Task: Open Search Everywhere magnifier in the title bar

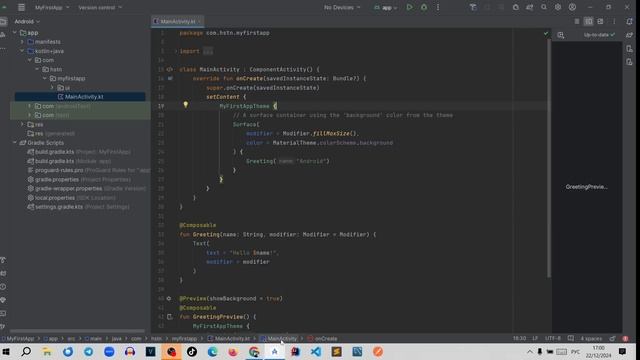Action: [544, 7]
